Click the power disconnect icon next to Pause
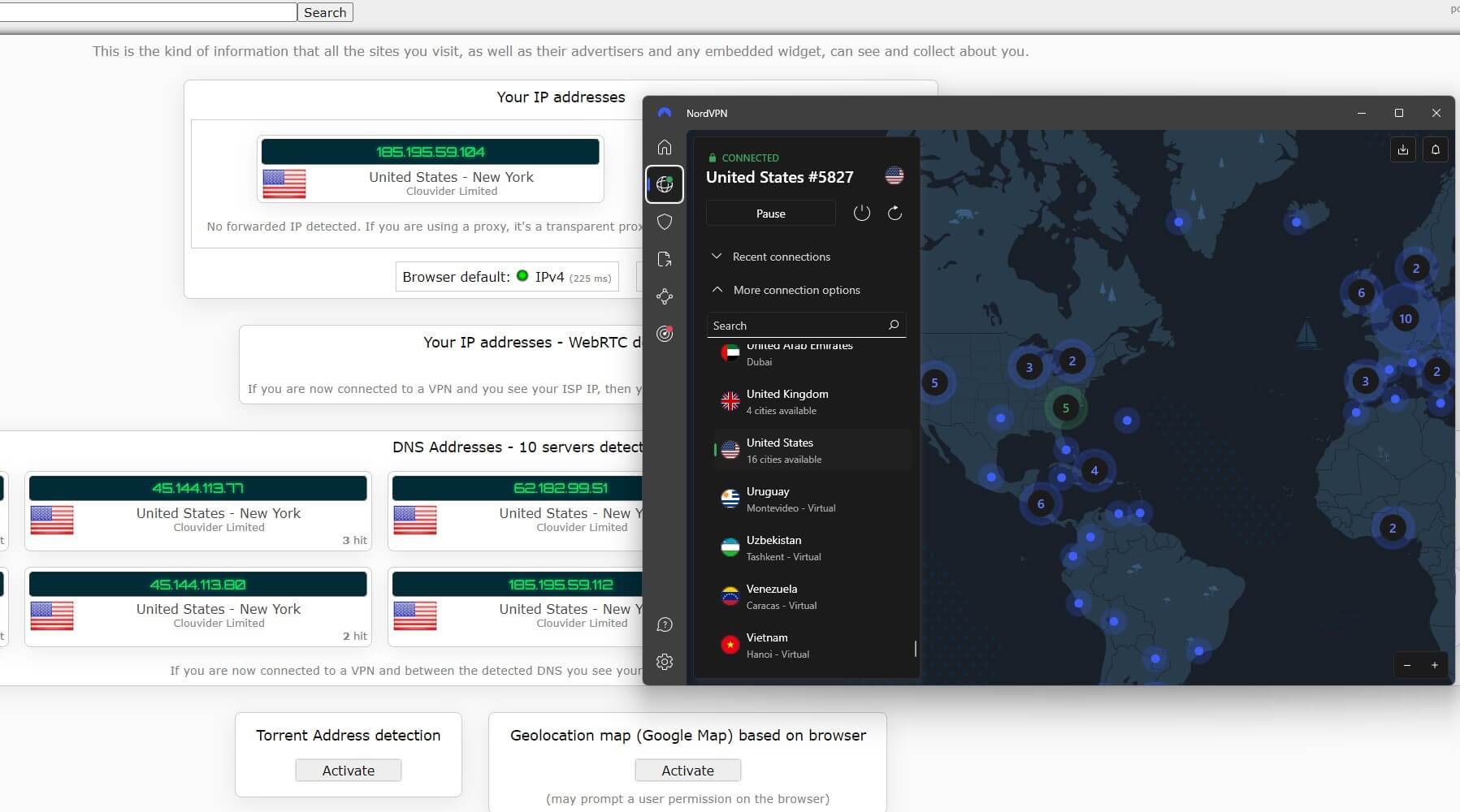This screenshot has height=812, width=1460. [862, 213]
